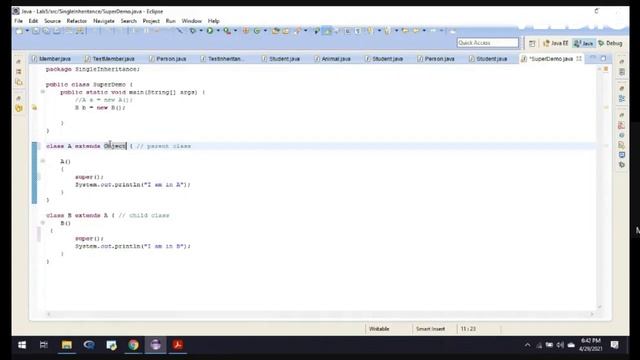640x360 pixels.
Task: Expand the New file dropdown arrow
Action: [27, 31]
